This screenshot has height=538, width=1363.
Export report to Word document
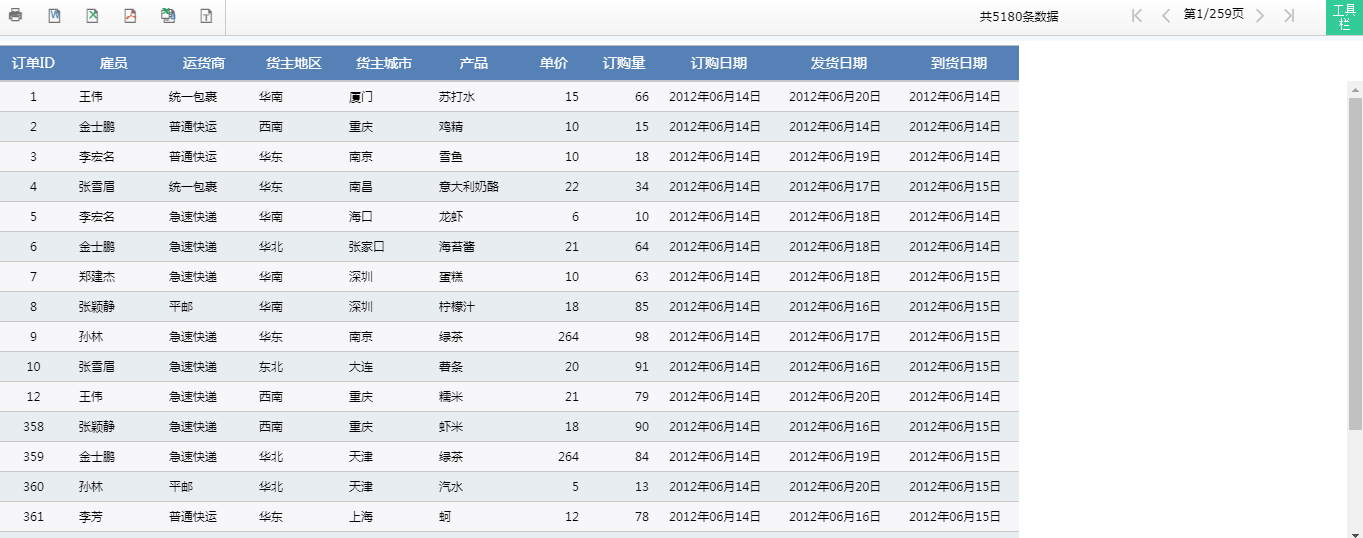click(x=54, y=16)
